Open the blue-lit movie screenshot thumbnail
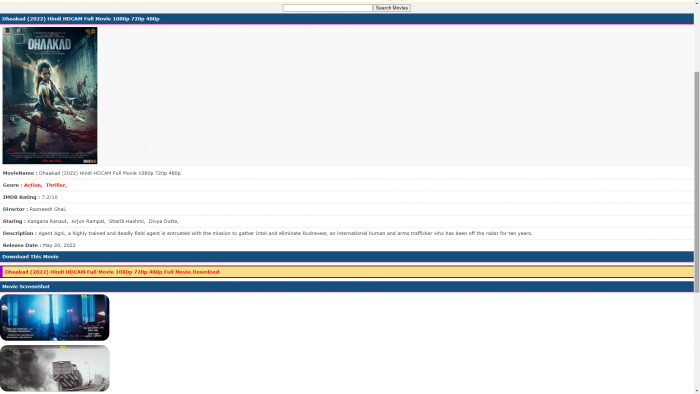 (x=55, y=317)
